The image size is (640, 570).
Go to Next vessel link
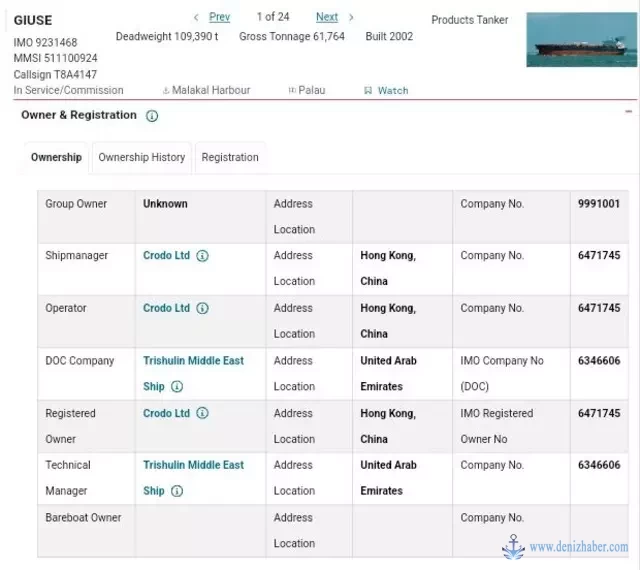click(327, 17)
